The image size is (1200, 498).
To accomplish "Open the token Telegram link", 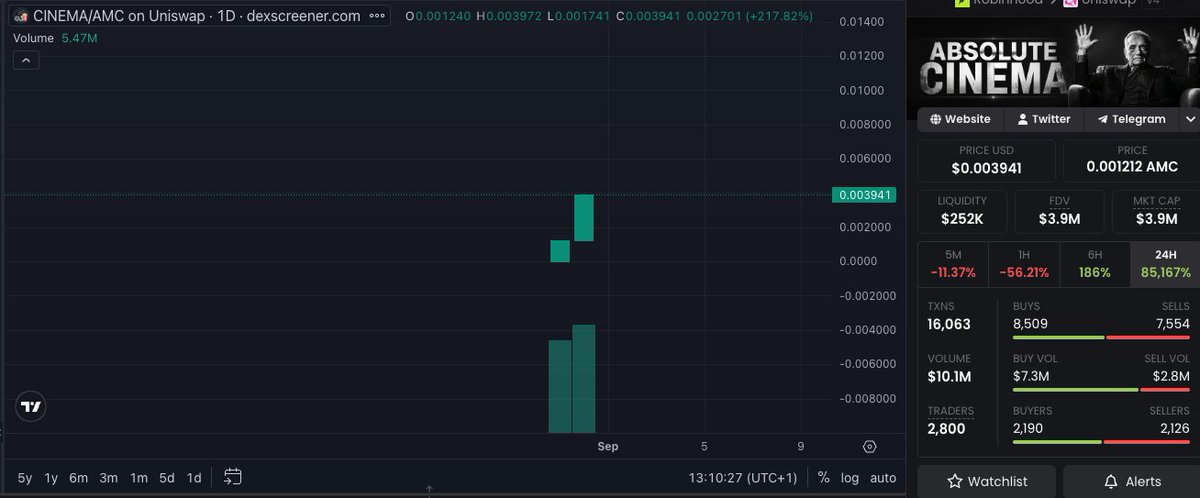I will click(x=1131, y=119).
